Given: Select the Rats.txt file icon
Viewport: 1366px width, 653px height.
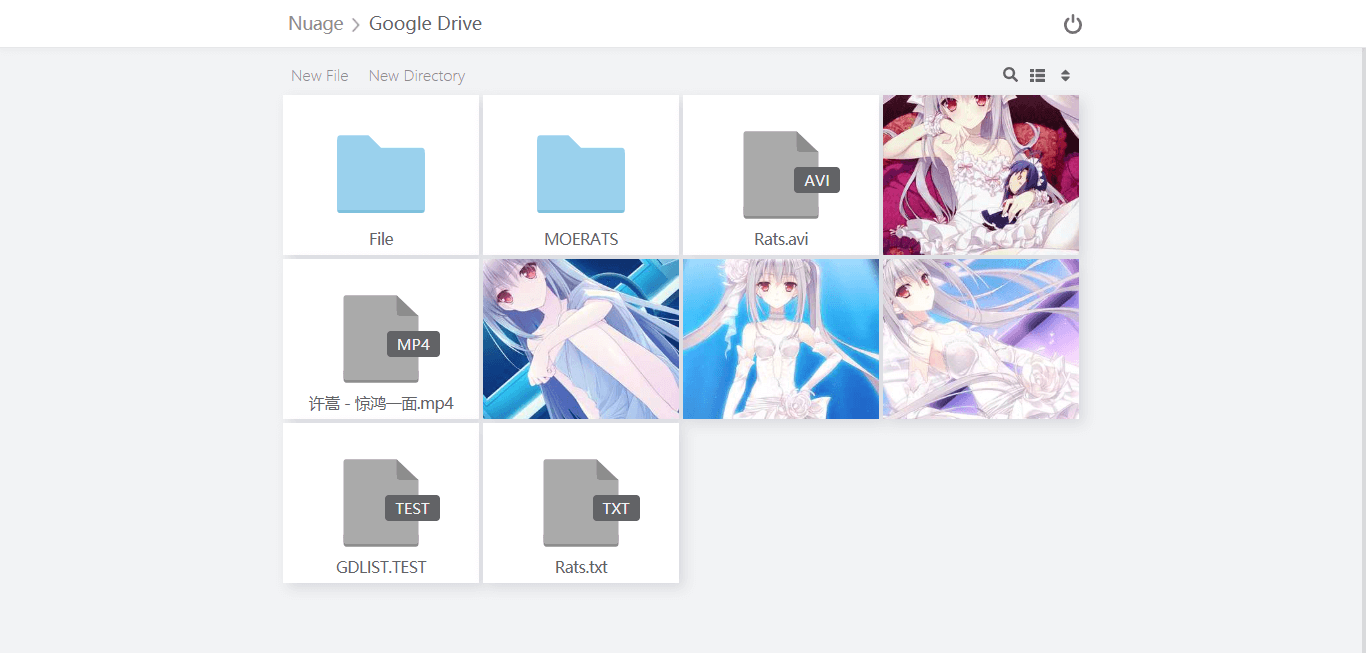Looking at the screenshot, I should 590,502.
